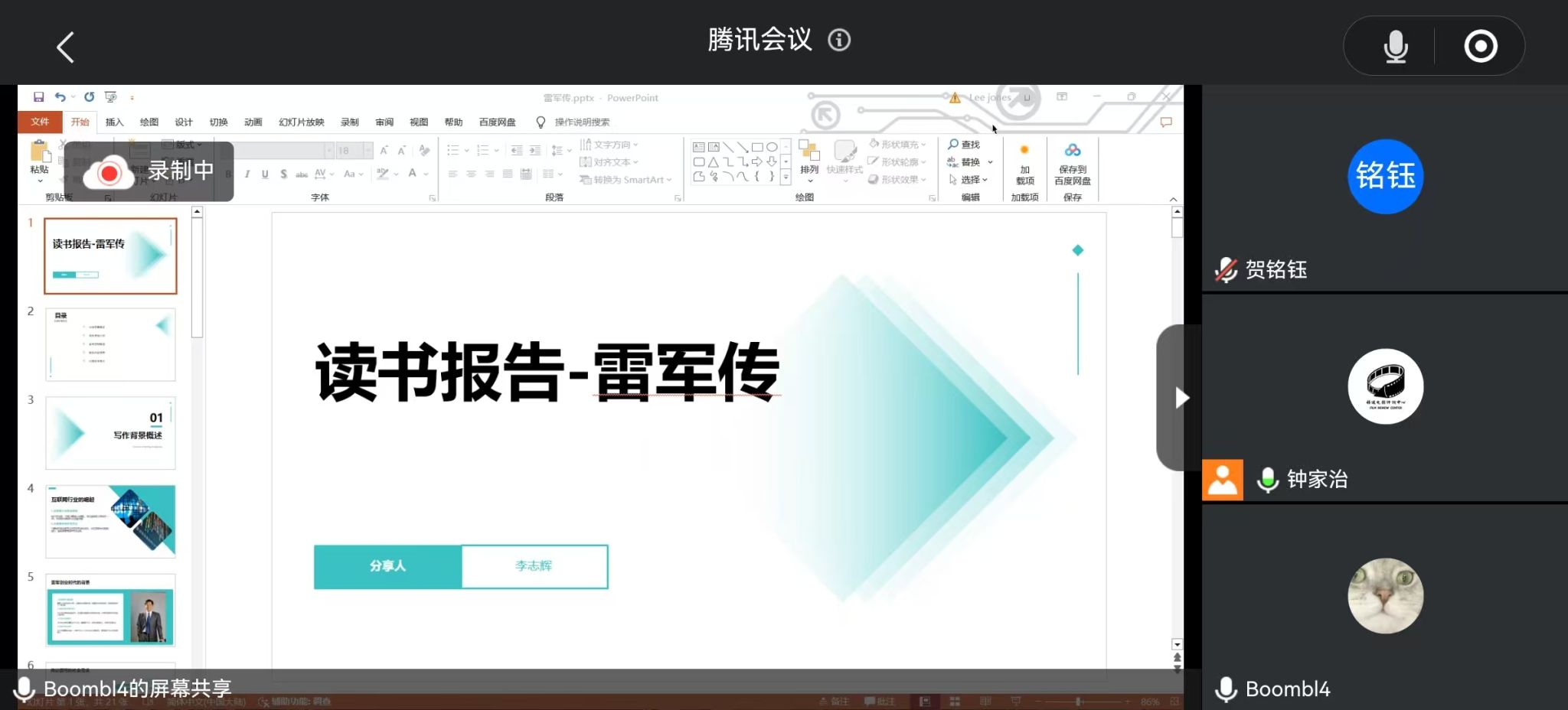Click the zoom slider in status bar
The image size is (1568, 710).
coord(1078,702)
